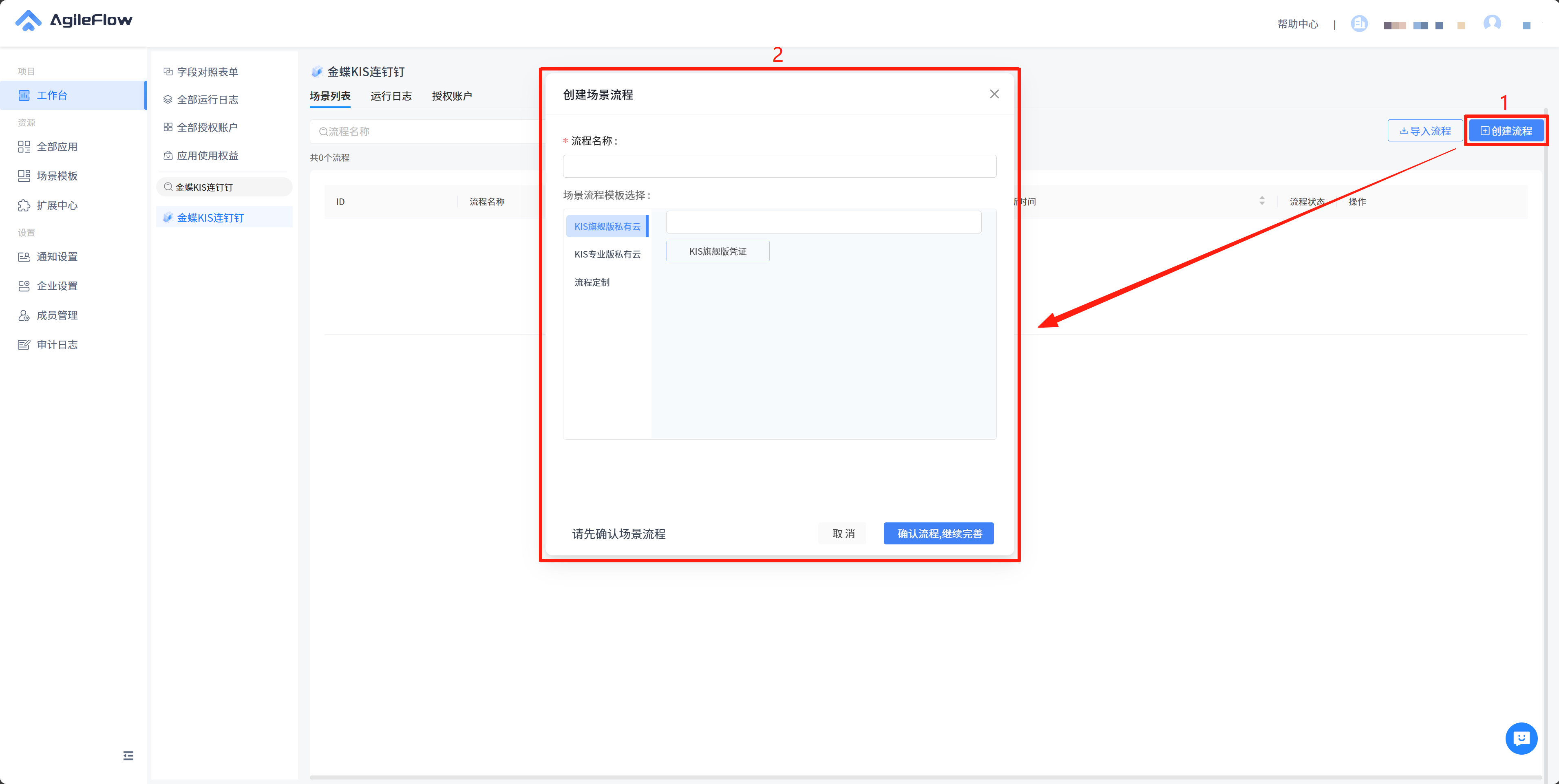Screen dimensions: 1559x784
Task: Click the 流程名称 input field
Action: [x=779, y=166]
